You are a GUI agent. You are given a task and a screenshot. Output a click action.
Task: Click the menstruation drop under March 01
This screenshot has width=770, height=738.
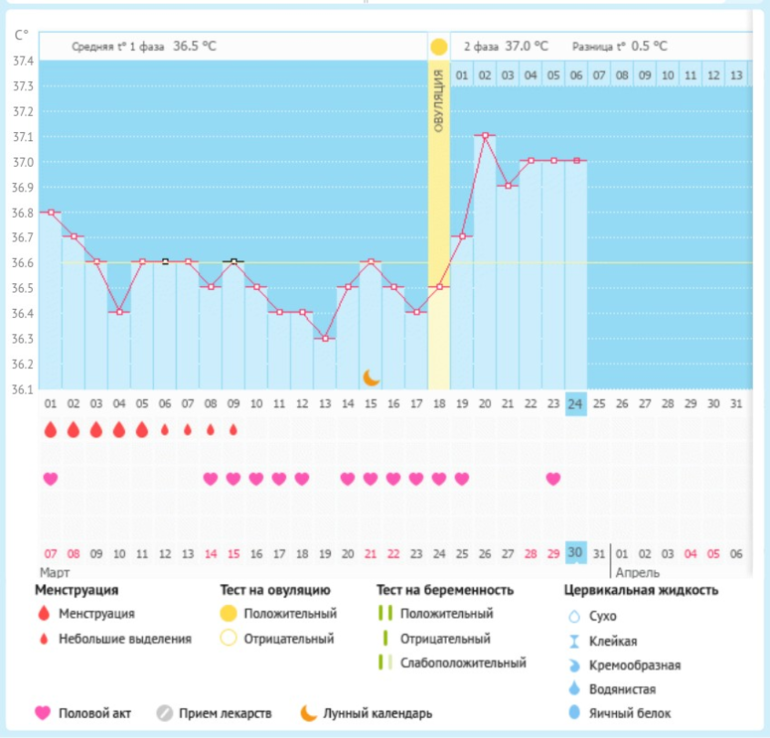[50, 429]
